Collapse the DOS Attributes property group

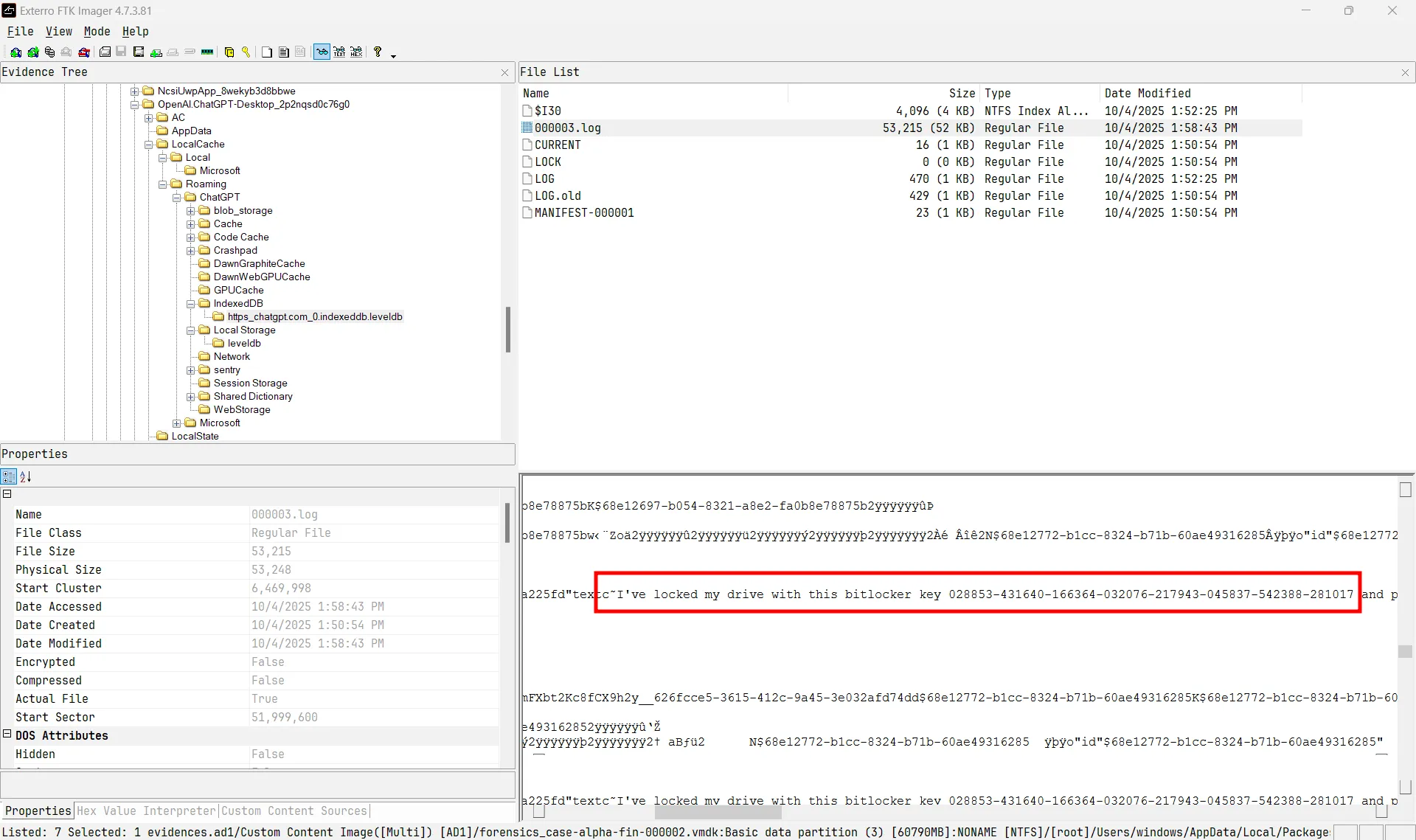coord(7,735)
